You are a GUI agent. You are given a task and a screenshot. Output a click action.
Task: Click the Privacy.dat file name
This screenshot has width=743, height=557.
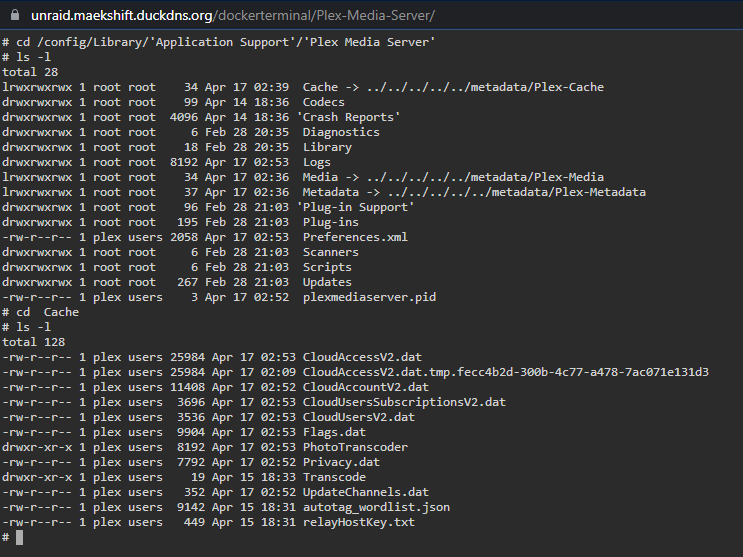pos(341,462)
